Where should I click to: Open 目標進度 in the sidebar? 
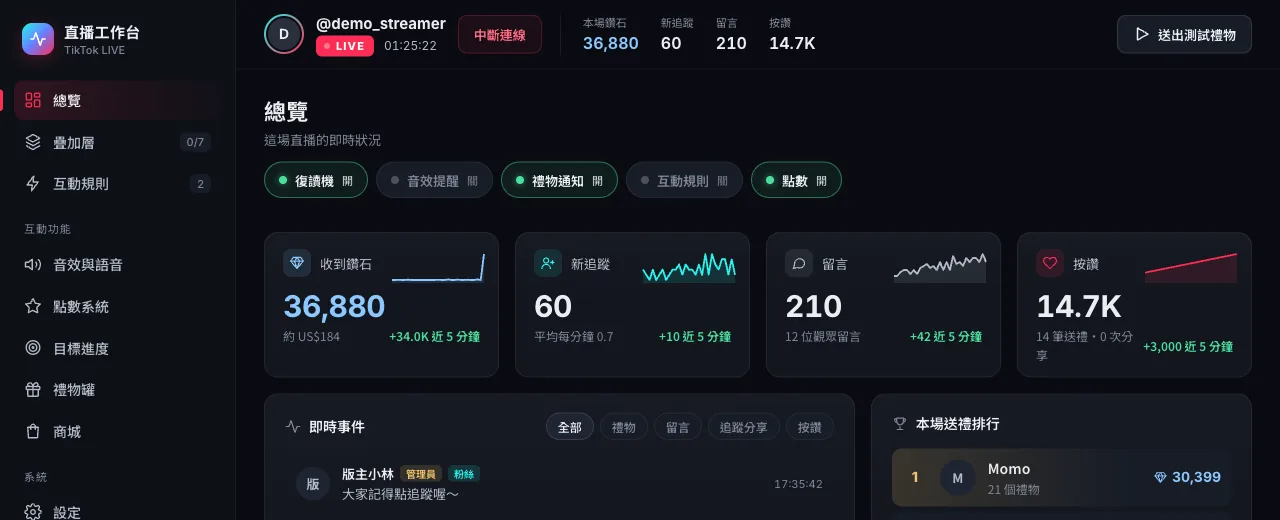click(117, 348)
